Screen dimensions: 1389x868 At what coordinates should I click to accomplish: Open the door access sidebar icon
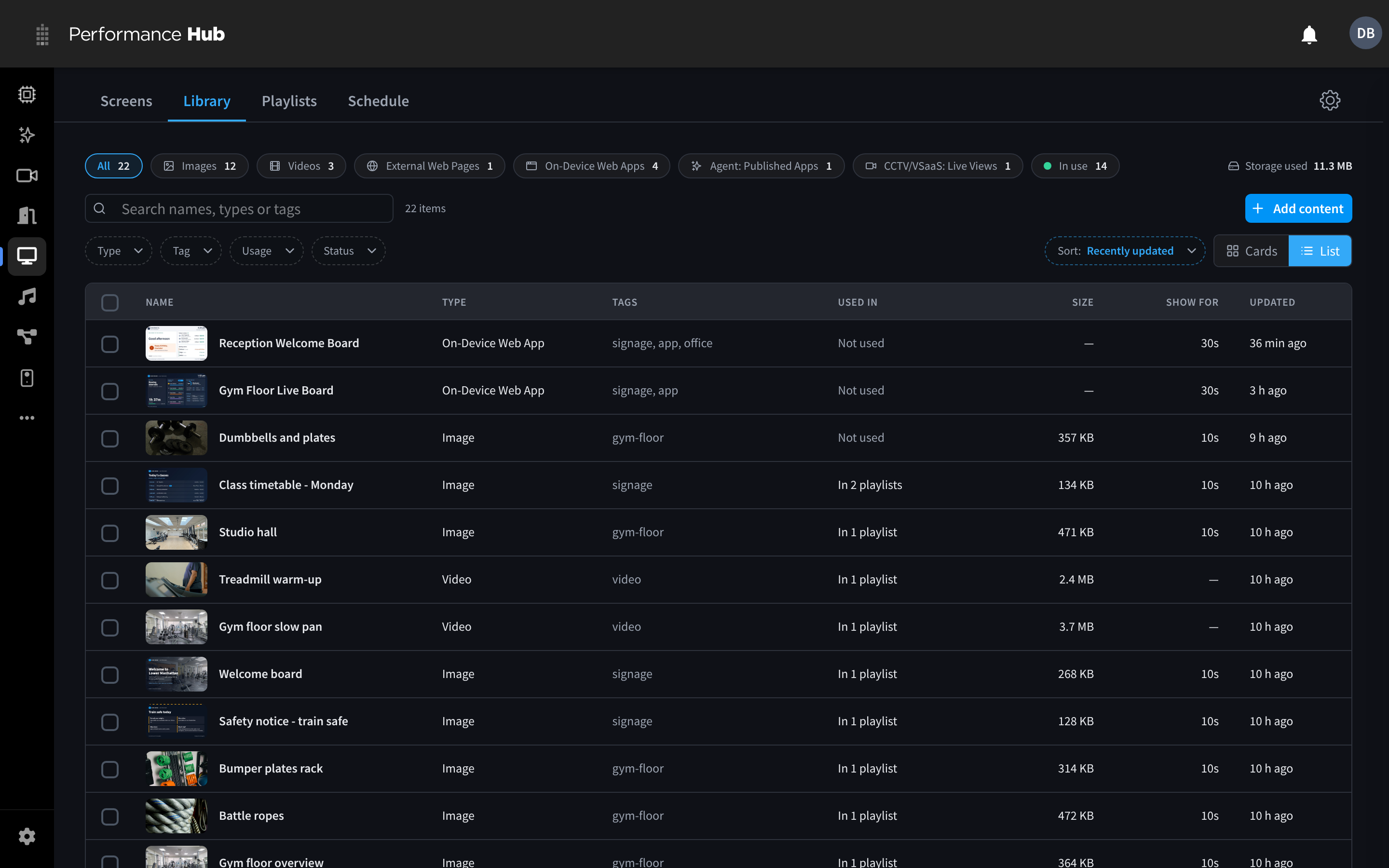coord(27,216)
